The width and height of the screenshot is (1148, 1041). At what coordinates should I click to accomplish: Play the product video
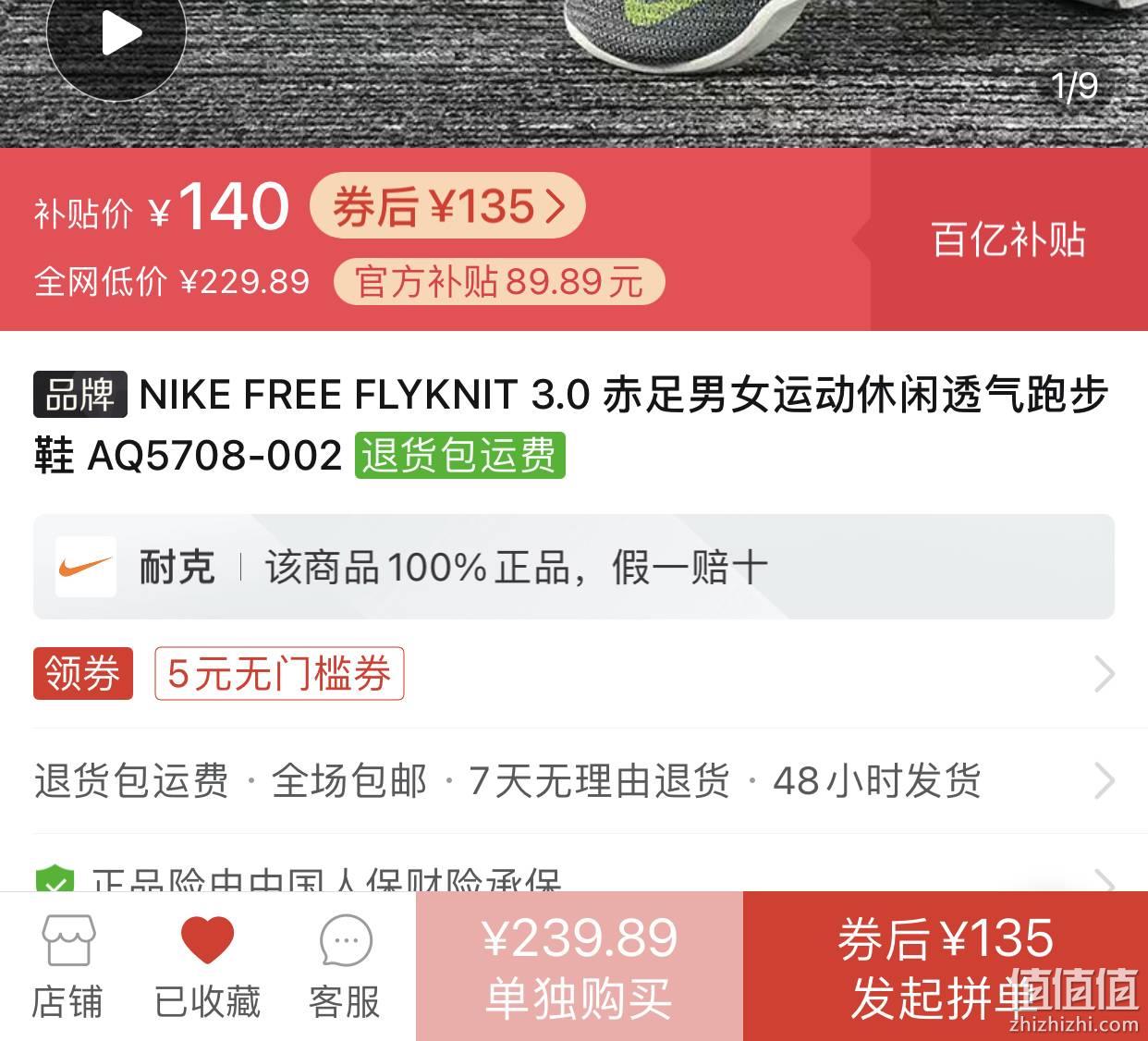click(x=116, y=33)
